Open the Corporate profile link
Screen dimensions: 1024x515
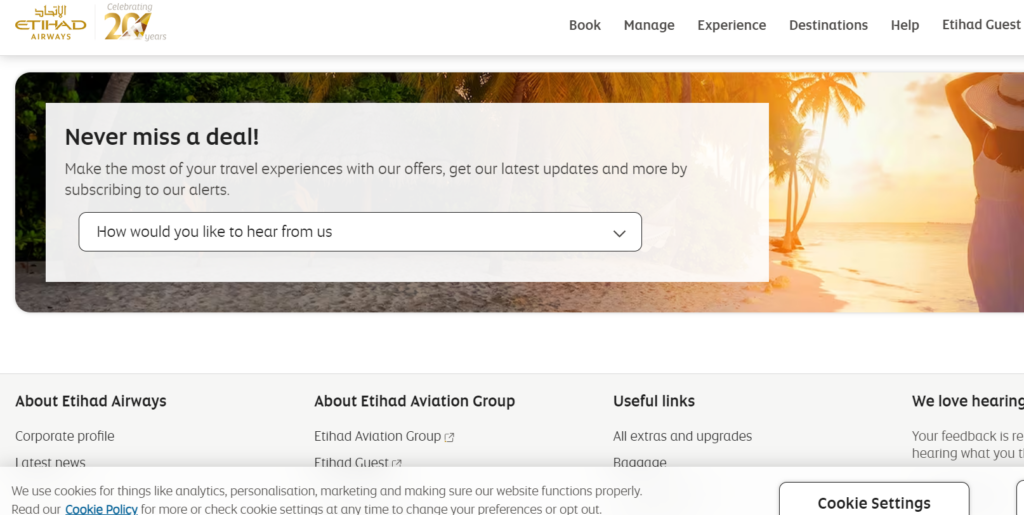65,436
